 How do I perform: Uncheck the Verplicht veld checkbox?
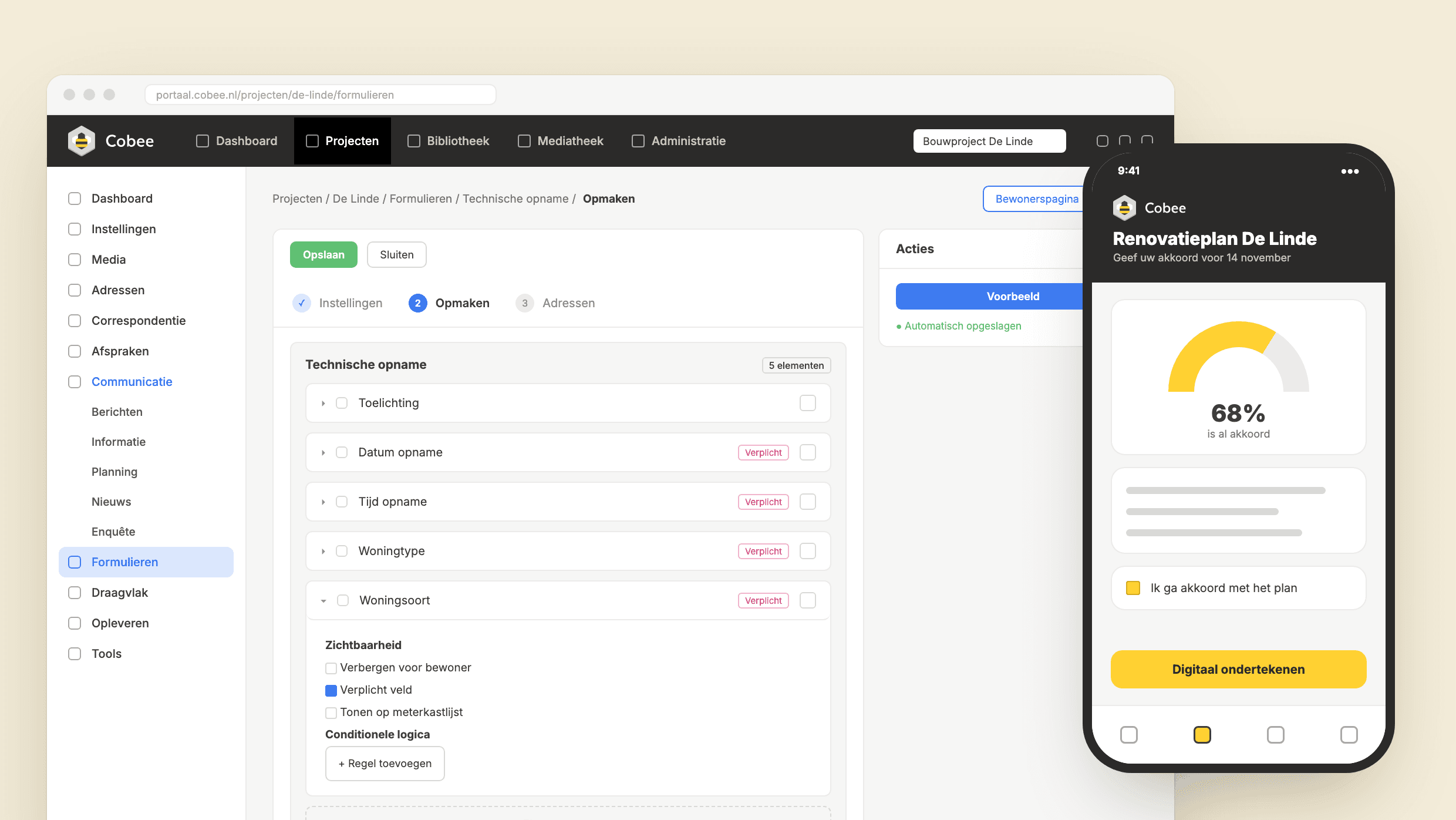click(331, 690)
